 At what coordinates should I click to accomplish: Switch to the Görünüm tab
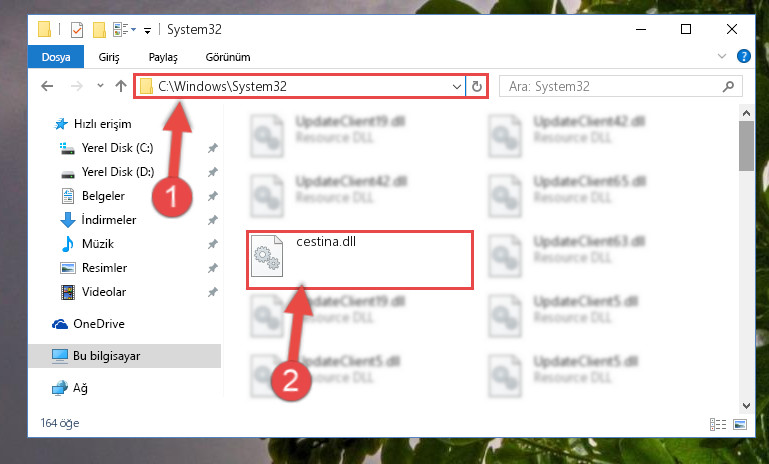[228, 57]
